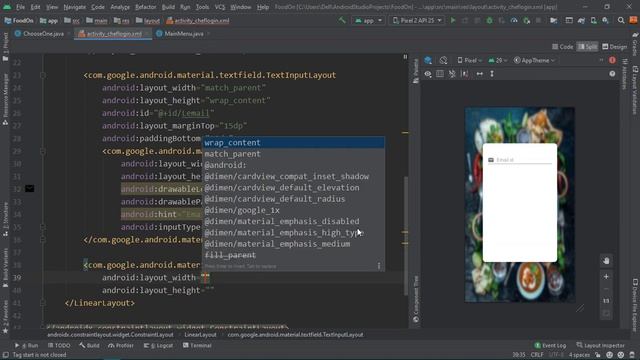Toggle view options eye icon in preview
This screenshot has width=640, height=360.
click(x=428, y=74)
